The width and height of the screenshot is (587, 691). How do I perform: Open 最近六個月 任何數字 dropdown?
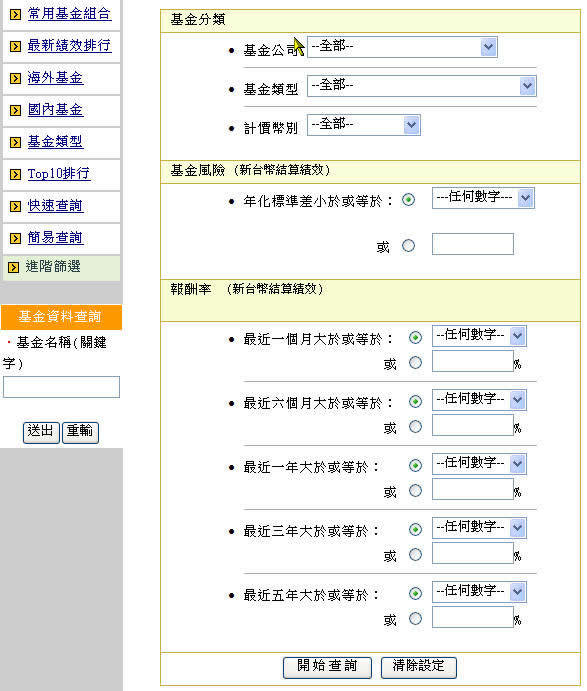479,400
